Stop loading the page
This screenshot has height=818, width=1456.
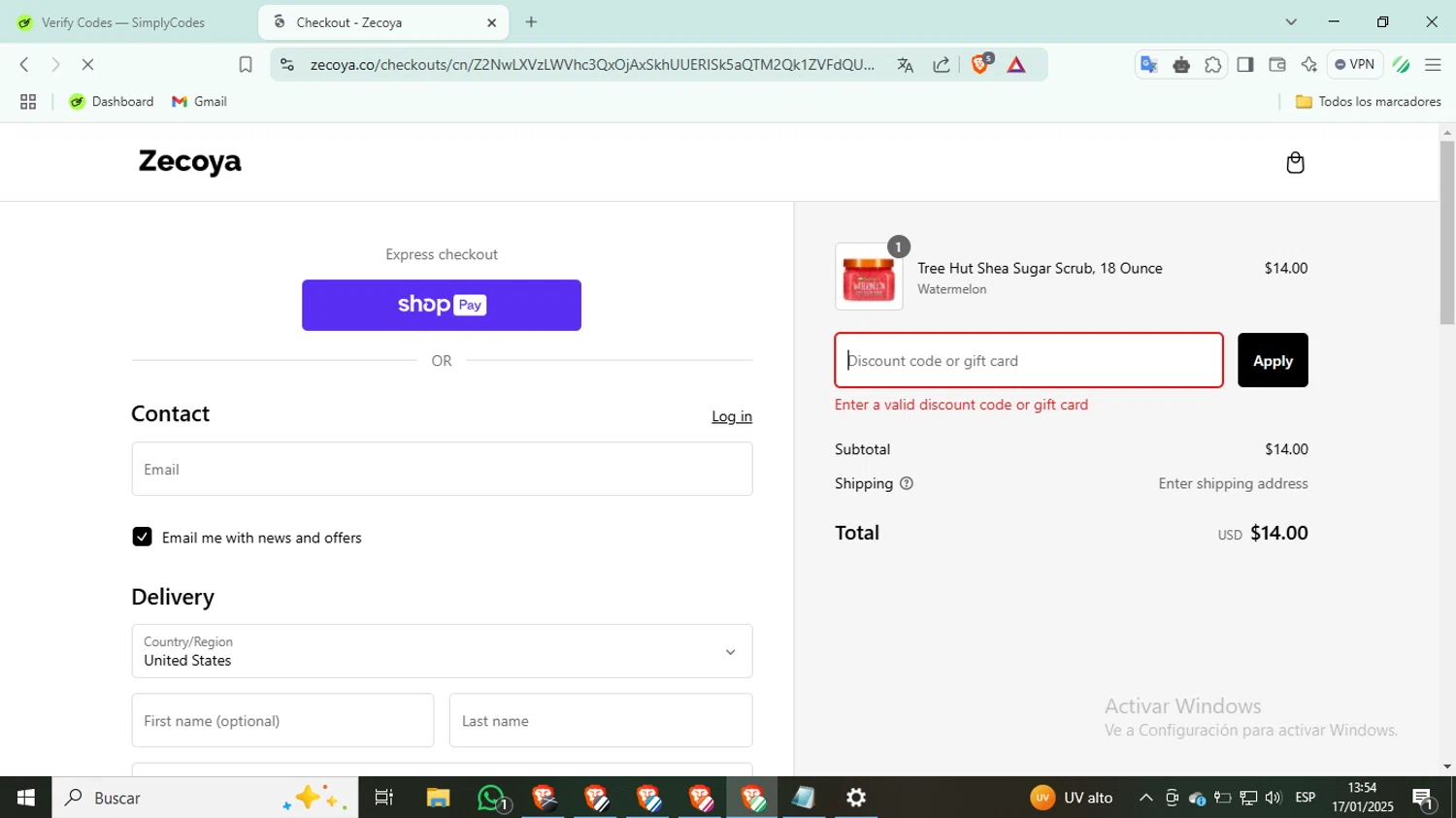(87, 65)
